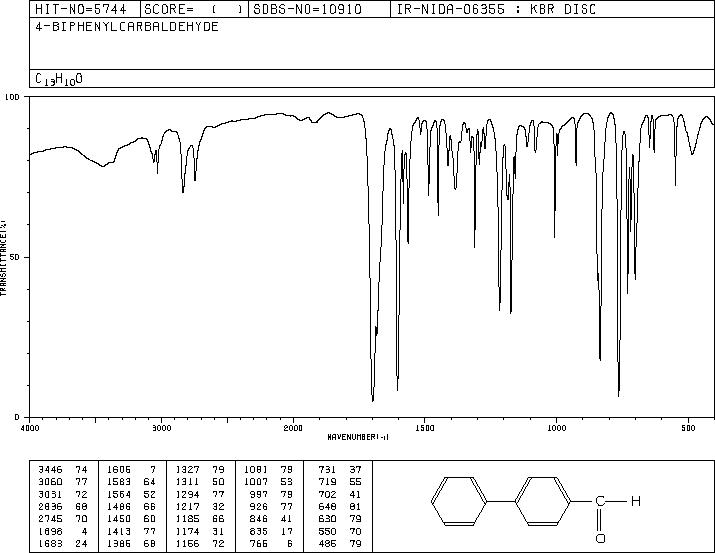Click the 1185 peak entry in table
Image resolution: width=715 pixels, height=553 pixels.
(200, 519)
